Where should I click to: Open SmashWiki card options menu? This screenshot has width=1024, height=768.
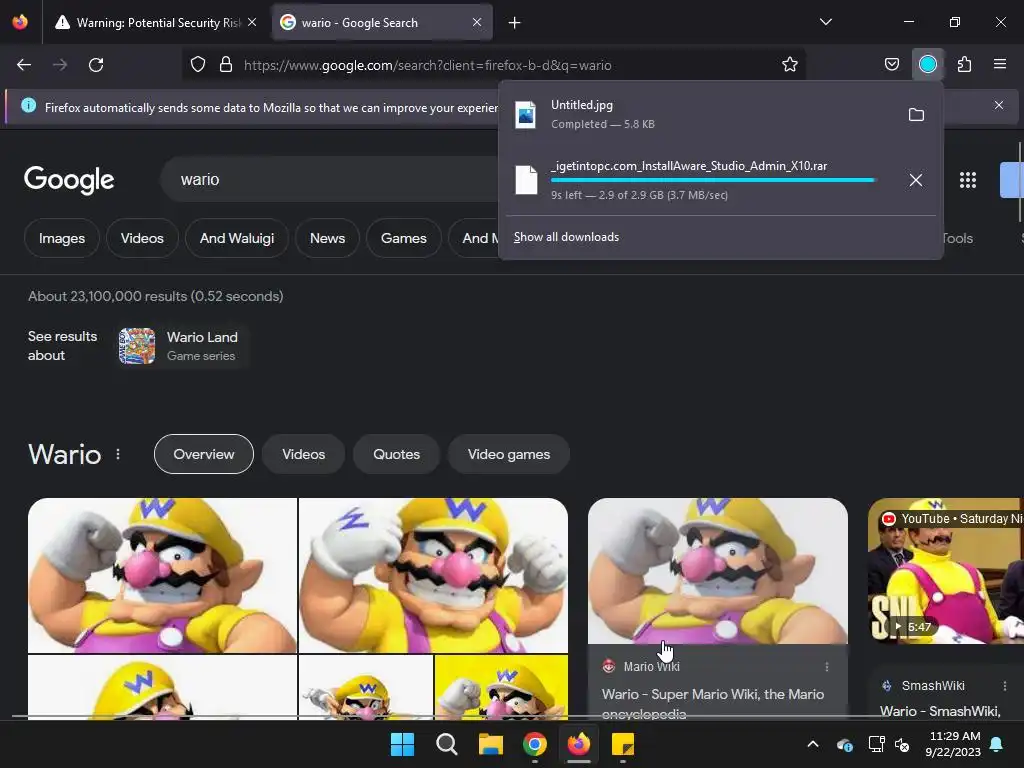[x=1004, y=686]
